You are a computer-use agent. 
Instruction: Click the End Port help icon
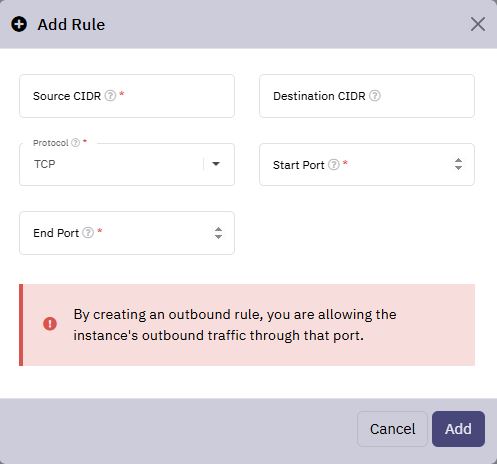point(88,232)
